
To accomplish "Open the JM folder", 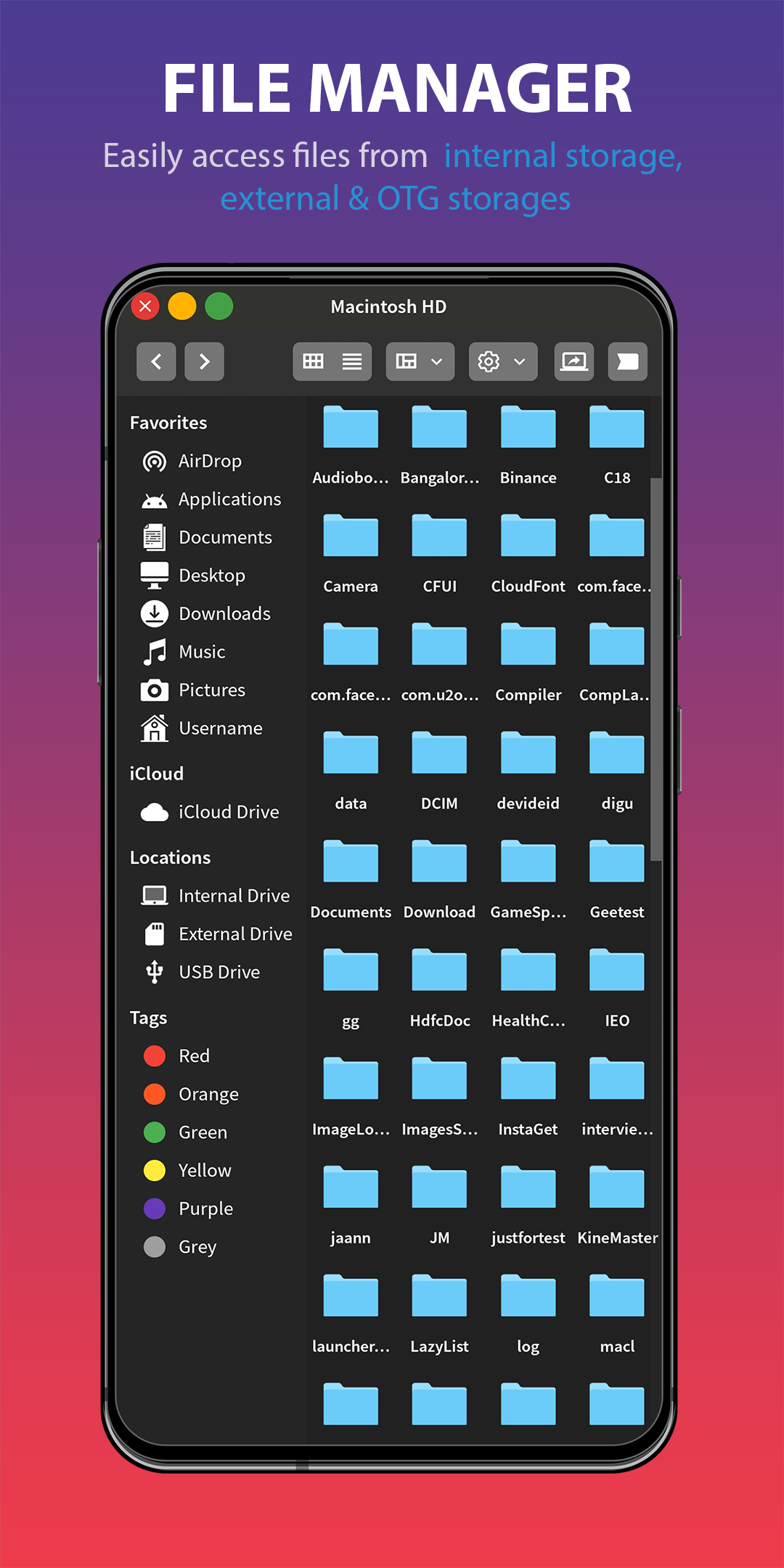I will (439, 1205).
